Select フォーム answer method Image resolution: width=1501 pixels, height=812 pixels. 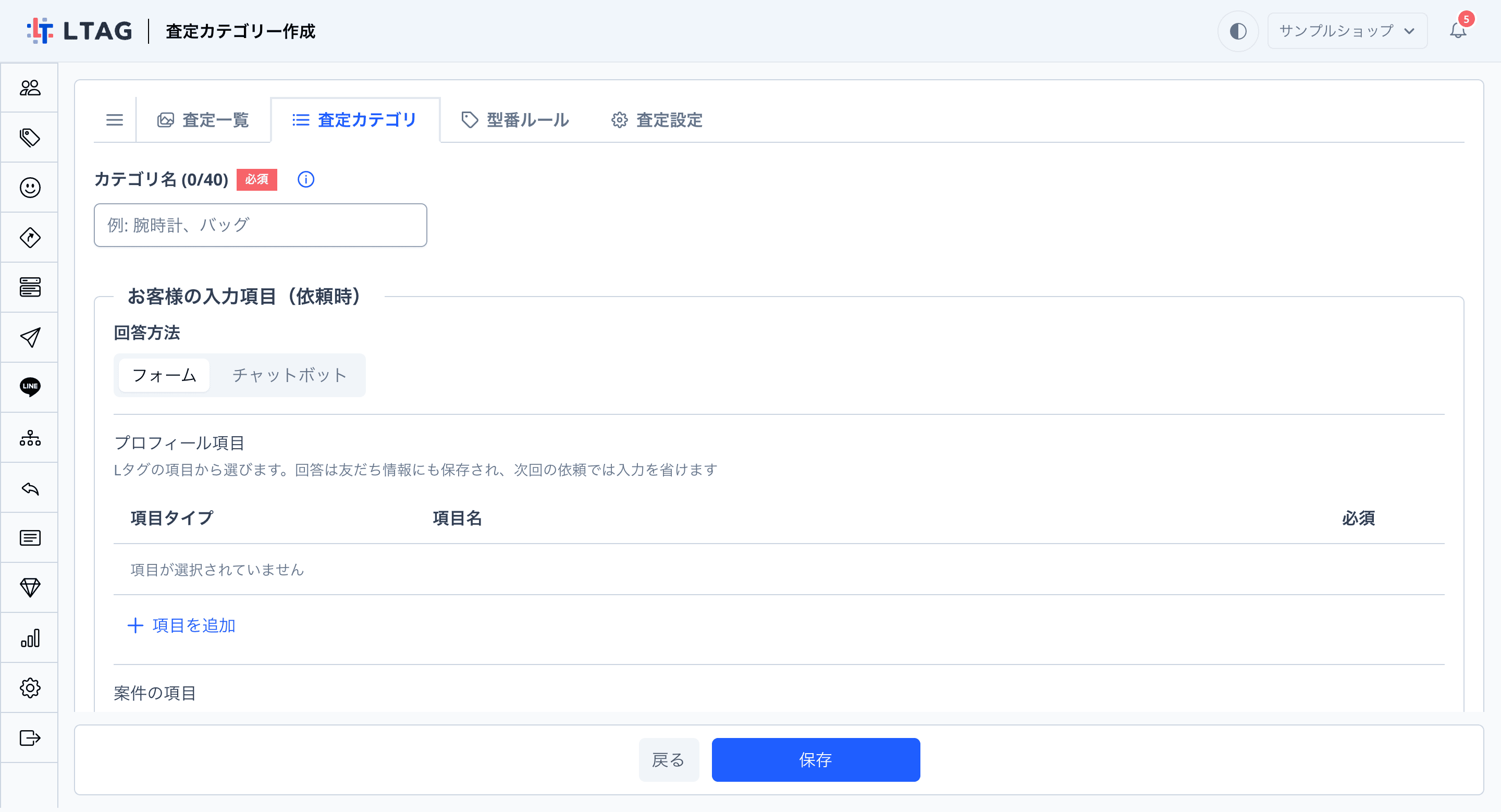pyautogui.click(x=164, y=375)
